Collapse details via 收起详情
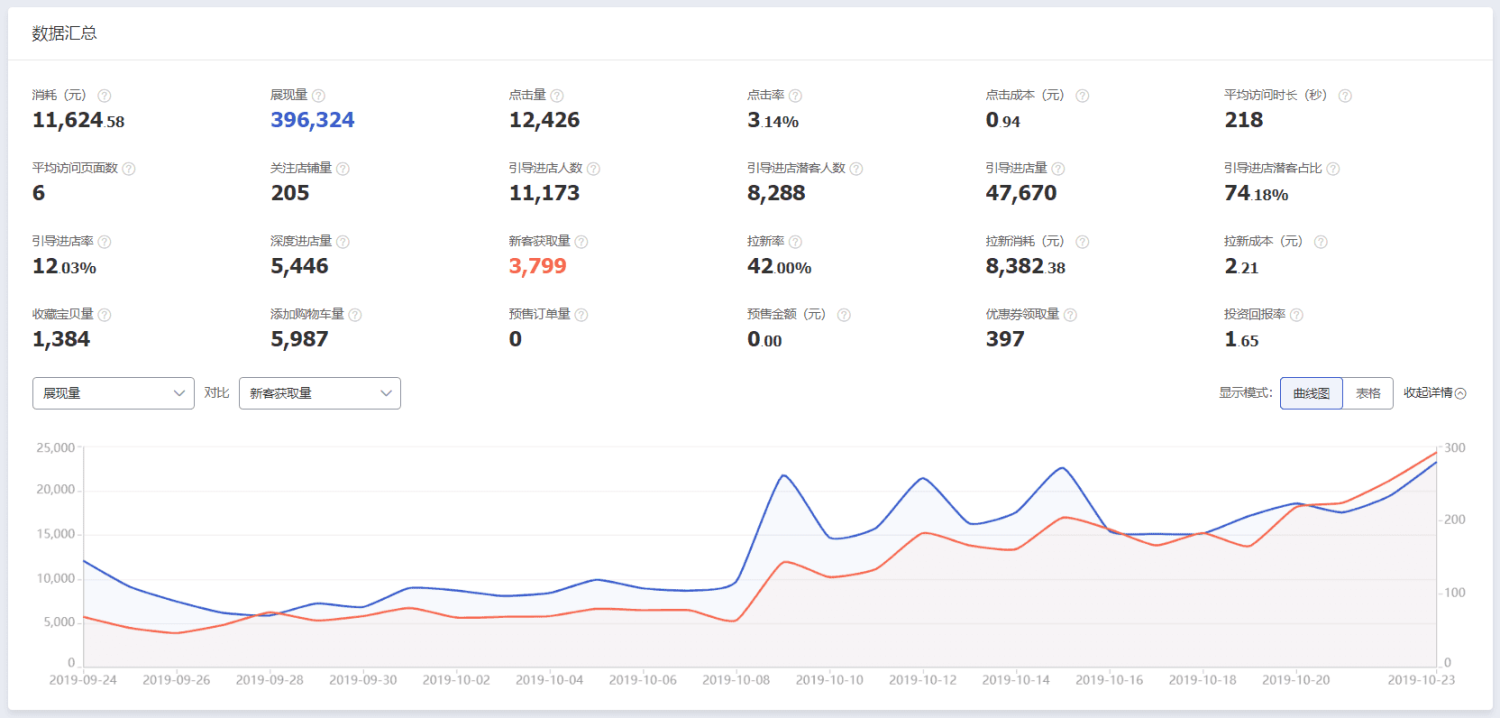Viewport: 1500px width, 718px height. point(1435,393)
